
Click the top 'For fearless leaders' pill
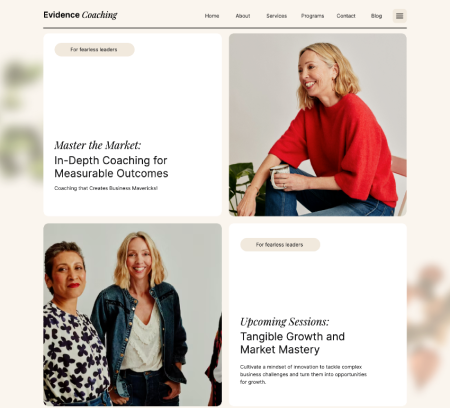coord(94,50)
